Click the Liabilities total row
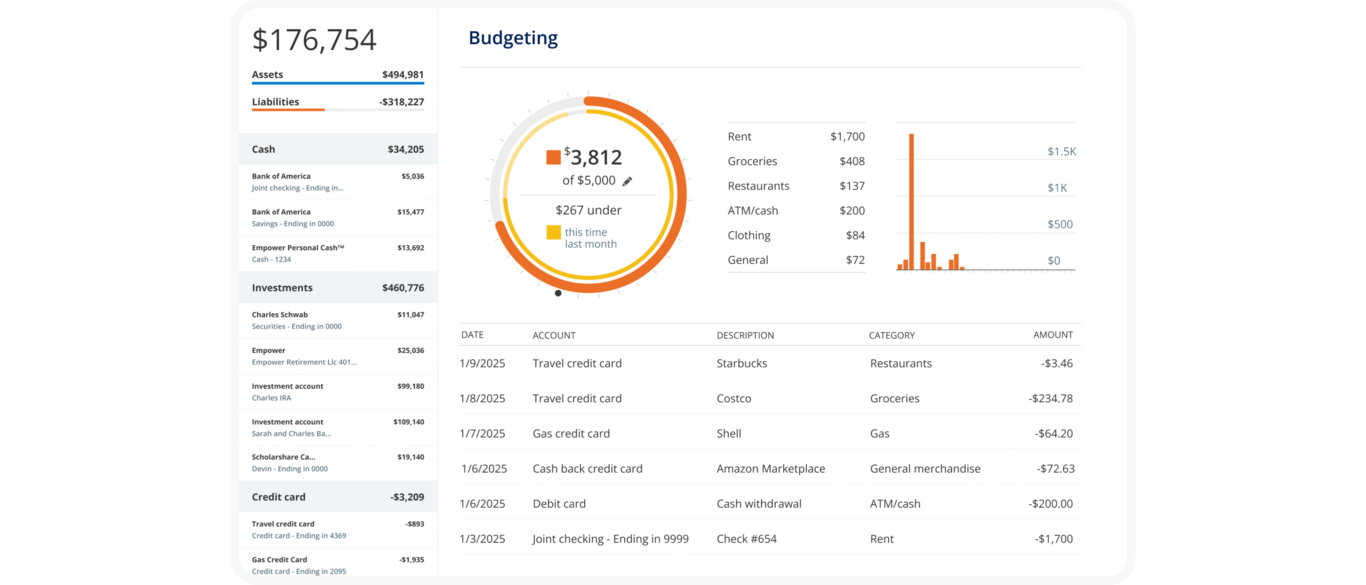Viewport: 1366px width, 585px height. tap(337, 102)
